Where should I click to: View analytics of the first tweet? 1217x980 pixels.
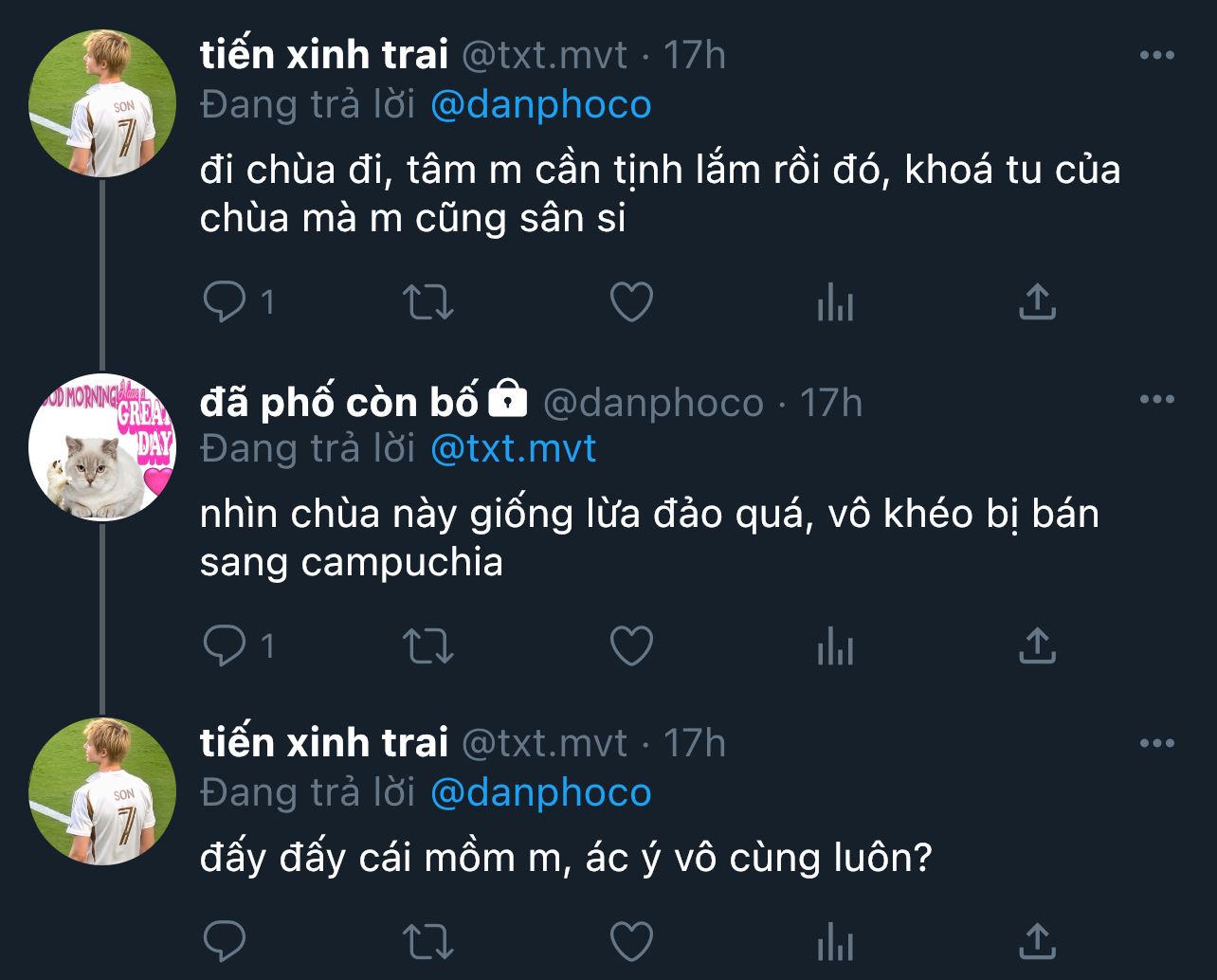(835, 303)
